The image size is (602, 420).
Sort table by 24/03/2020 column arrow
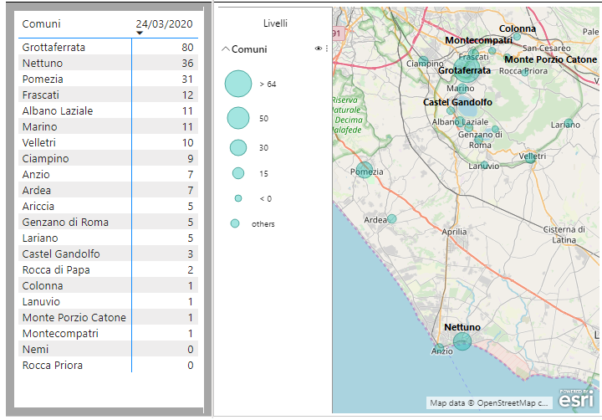tap(139, 33)
